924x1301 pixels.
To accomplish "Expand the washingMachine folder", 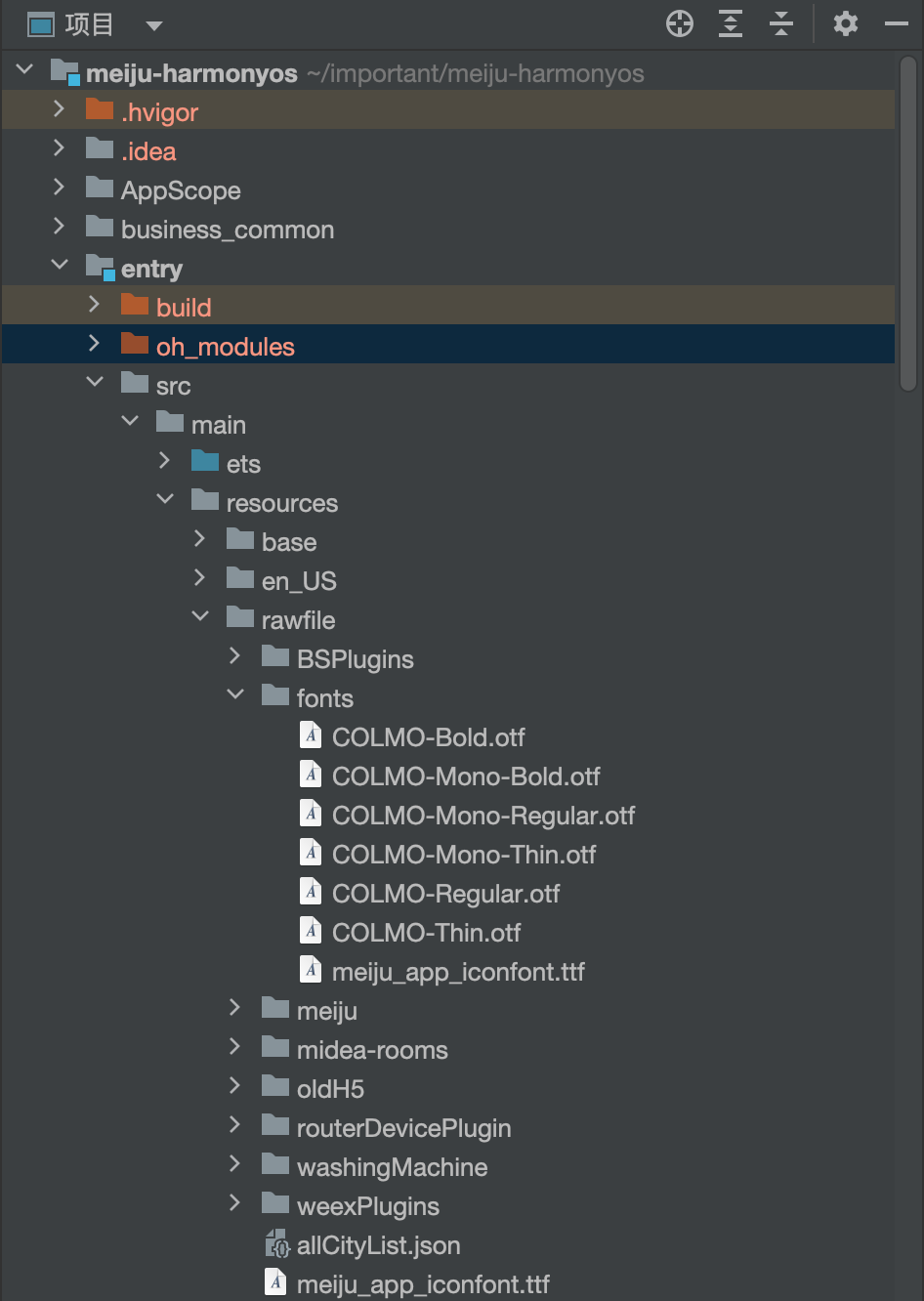I will 235,1164.
